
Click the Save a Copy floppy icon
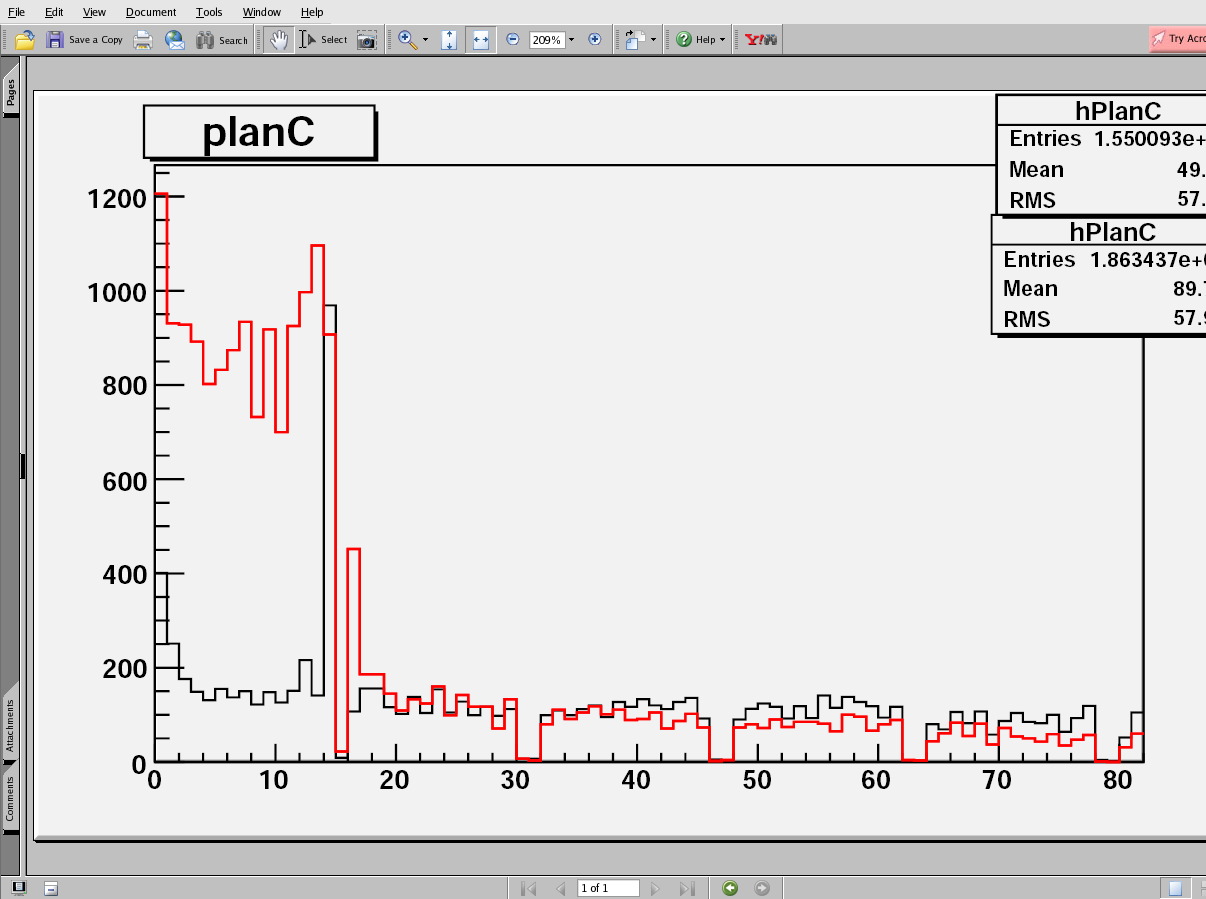tap(54, 40)
